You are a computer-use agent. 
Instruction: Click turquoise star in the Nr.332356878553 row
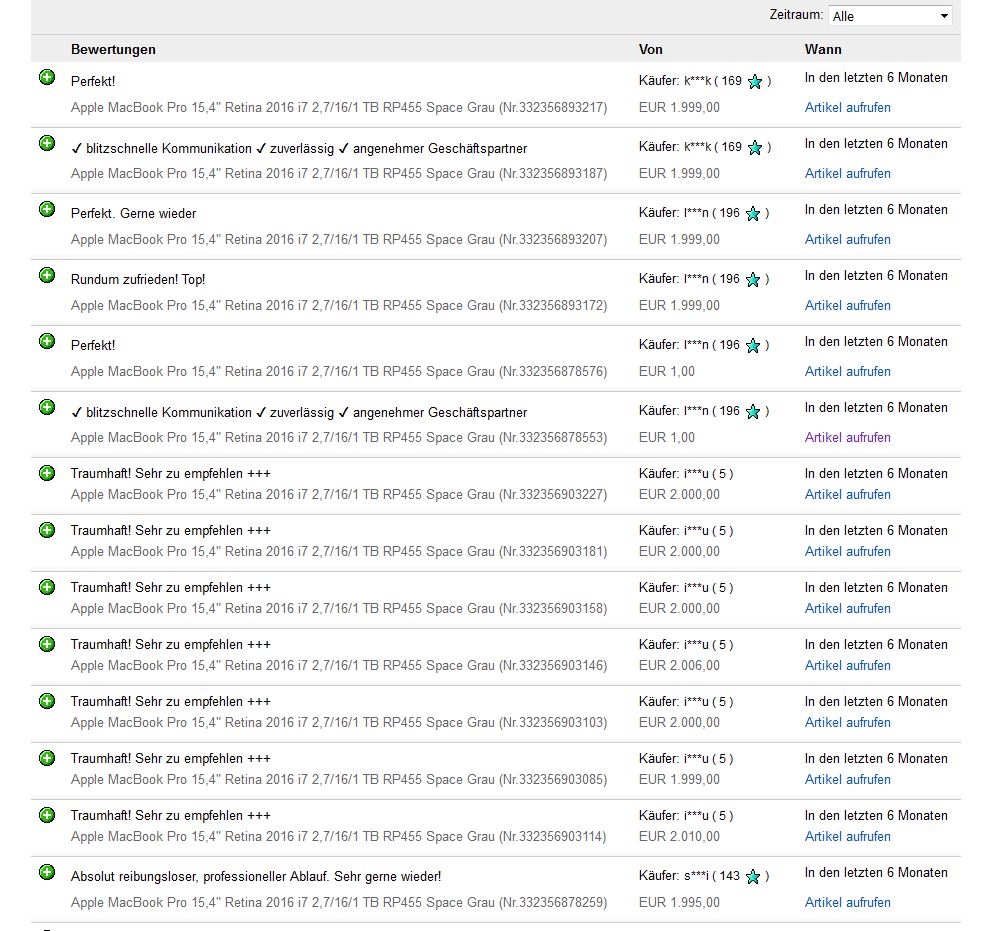[x=753, y=411]
